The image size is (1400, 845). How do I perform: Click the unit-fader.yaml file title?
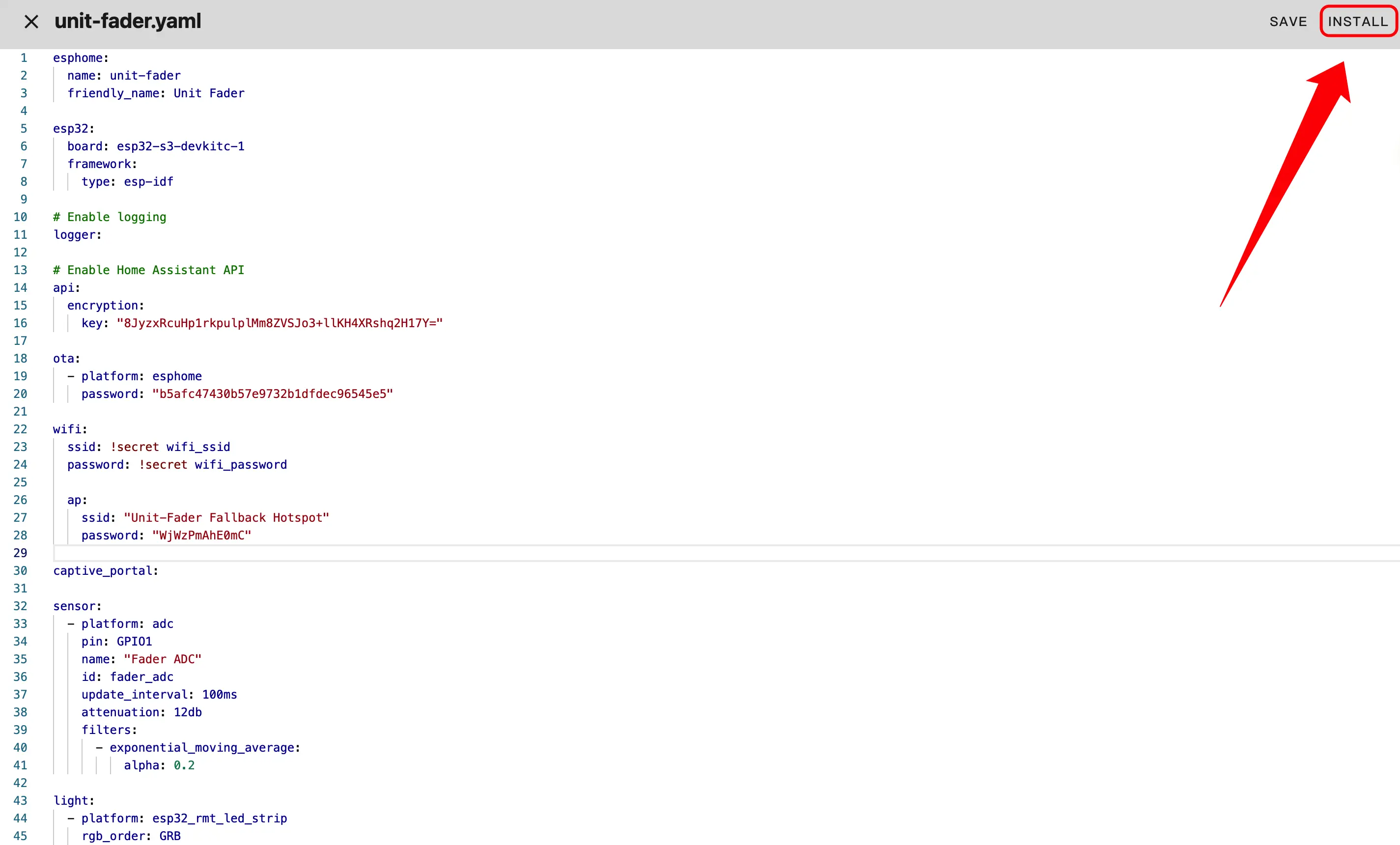(x=128, y=22)
